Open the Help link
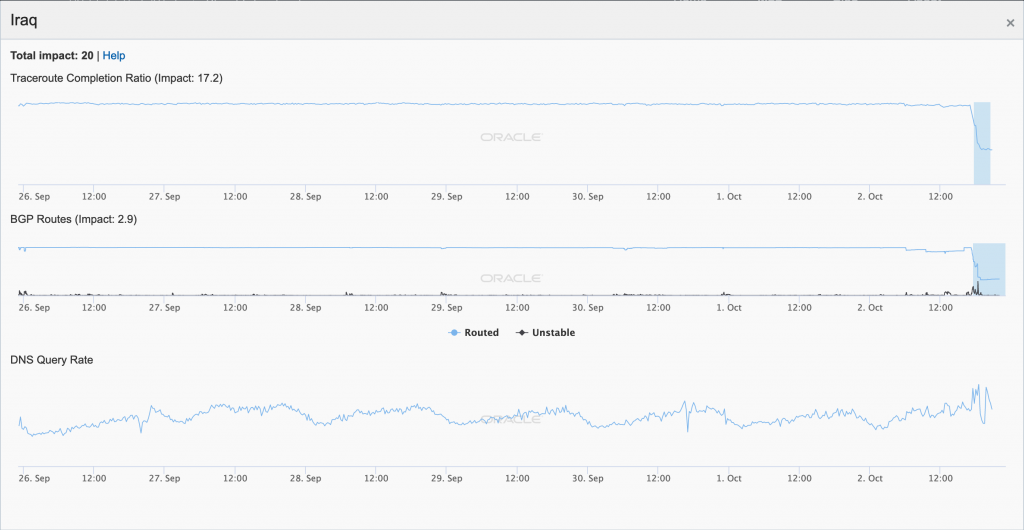 pyautogui.click(x=114, y=56)
